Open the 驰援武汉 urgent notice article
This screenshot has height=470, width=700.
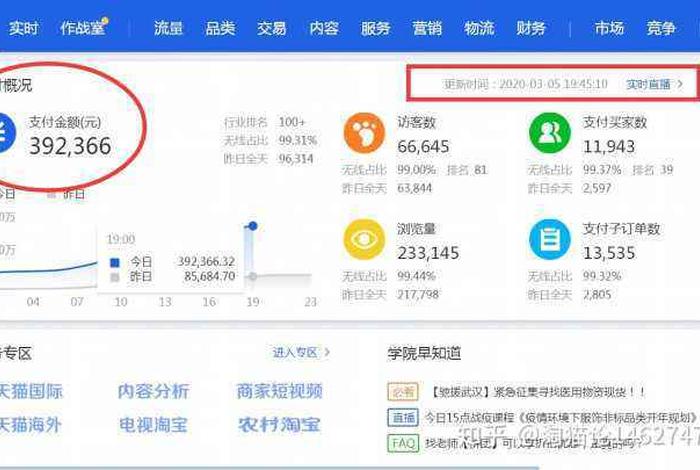(538, 392)
